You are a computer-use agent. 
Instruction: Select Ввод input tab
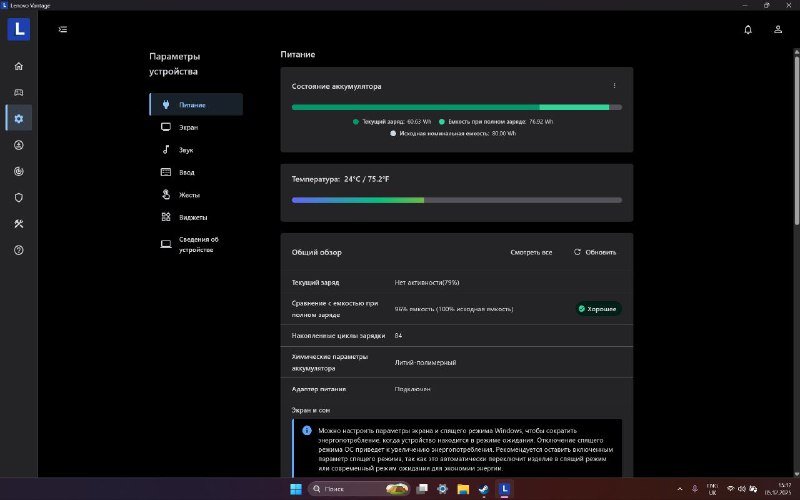click(196, 172)
